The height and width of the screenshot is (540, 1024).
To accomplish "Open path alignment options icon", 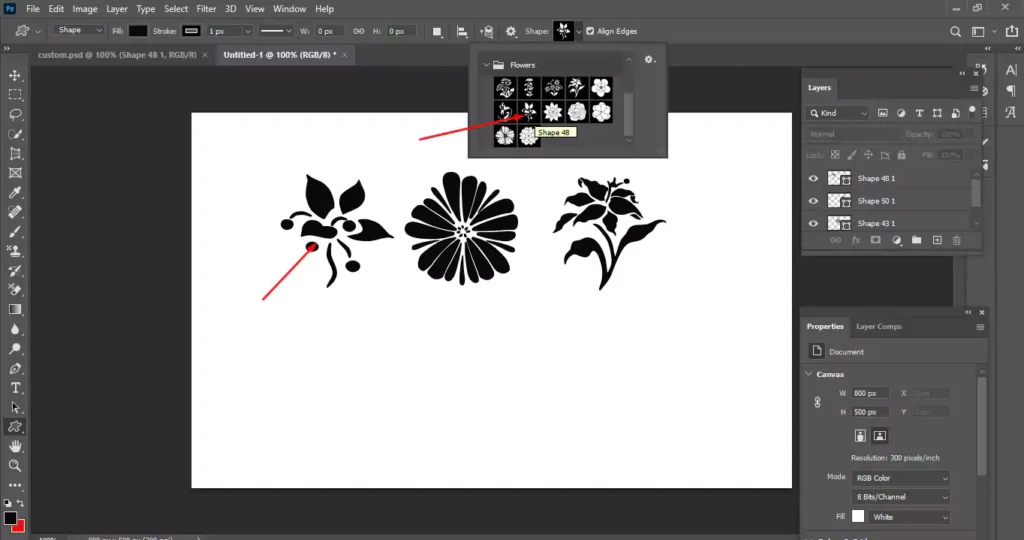I will 462,31.
